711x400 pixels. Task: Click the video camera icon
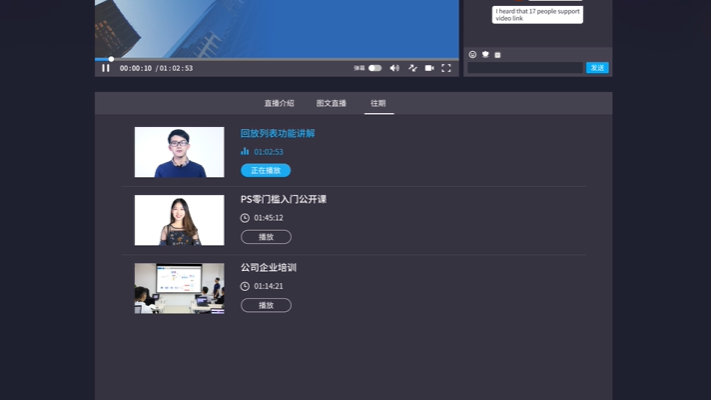coord(429,68)
